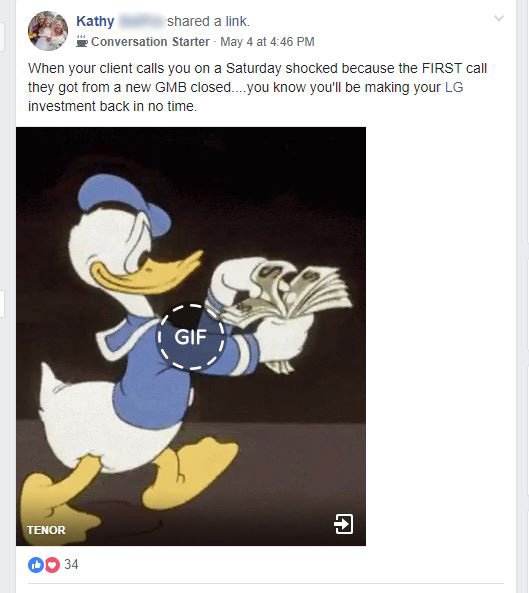This screenshot has width=529, height=593.
Task: Click the blue thumbs-up Like reaction icon
Action: click(36, 565)
